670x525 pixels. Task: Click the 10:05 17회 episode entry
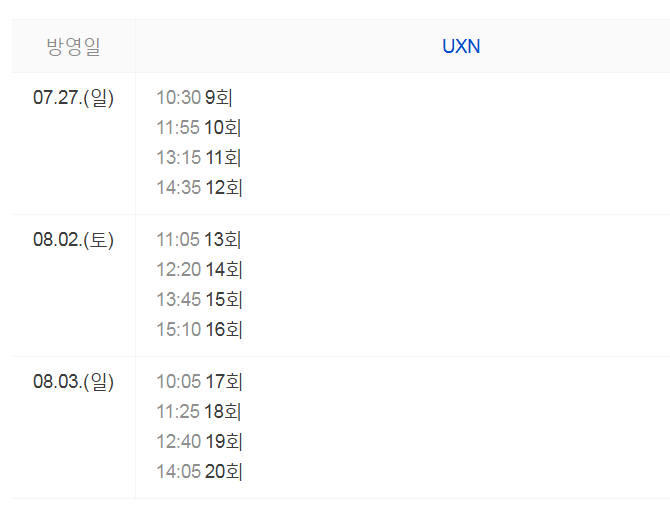(x=199, y=382)
